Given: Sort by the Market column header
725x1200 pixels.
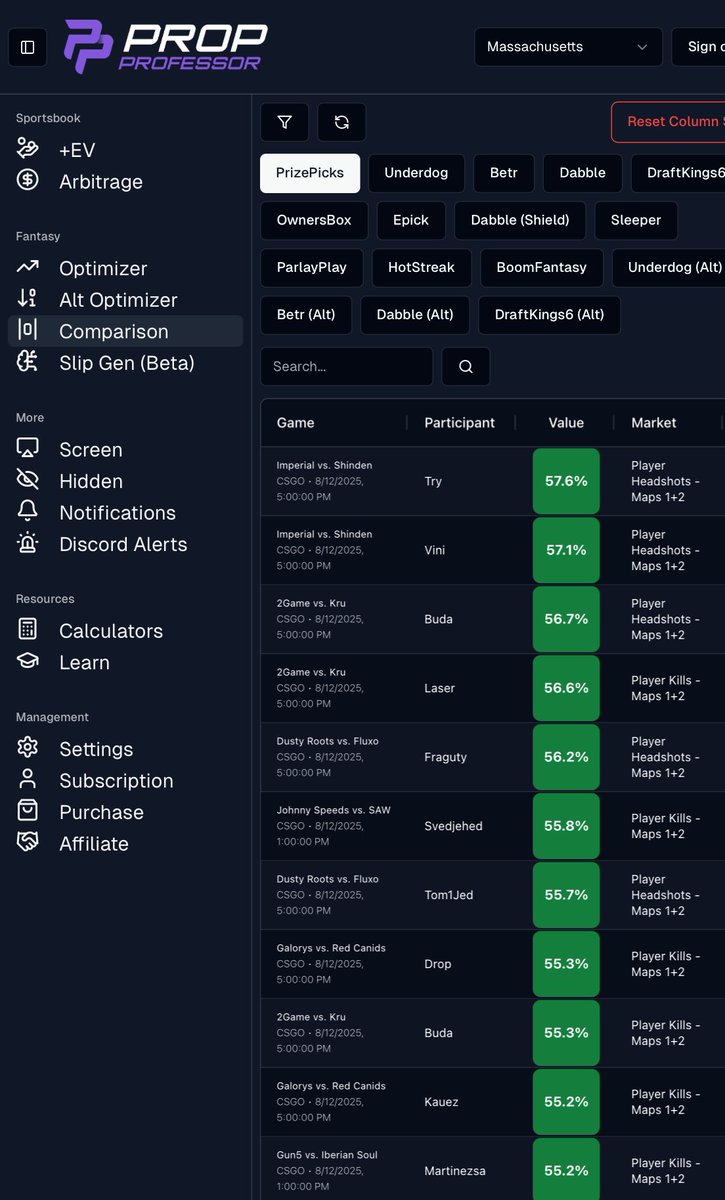Looking at the screenshot, I should pyautogui.click(x=654, y=423).
